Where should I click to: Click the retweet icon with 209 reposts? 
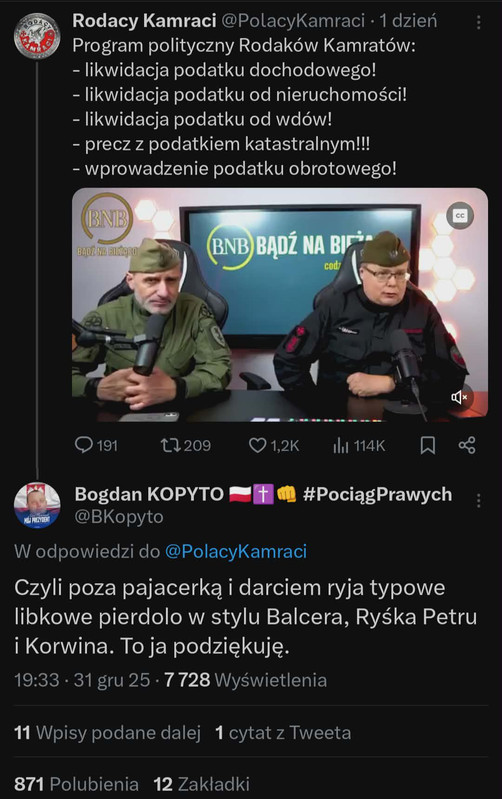click(186, 445)
